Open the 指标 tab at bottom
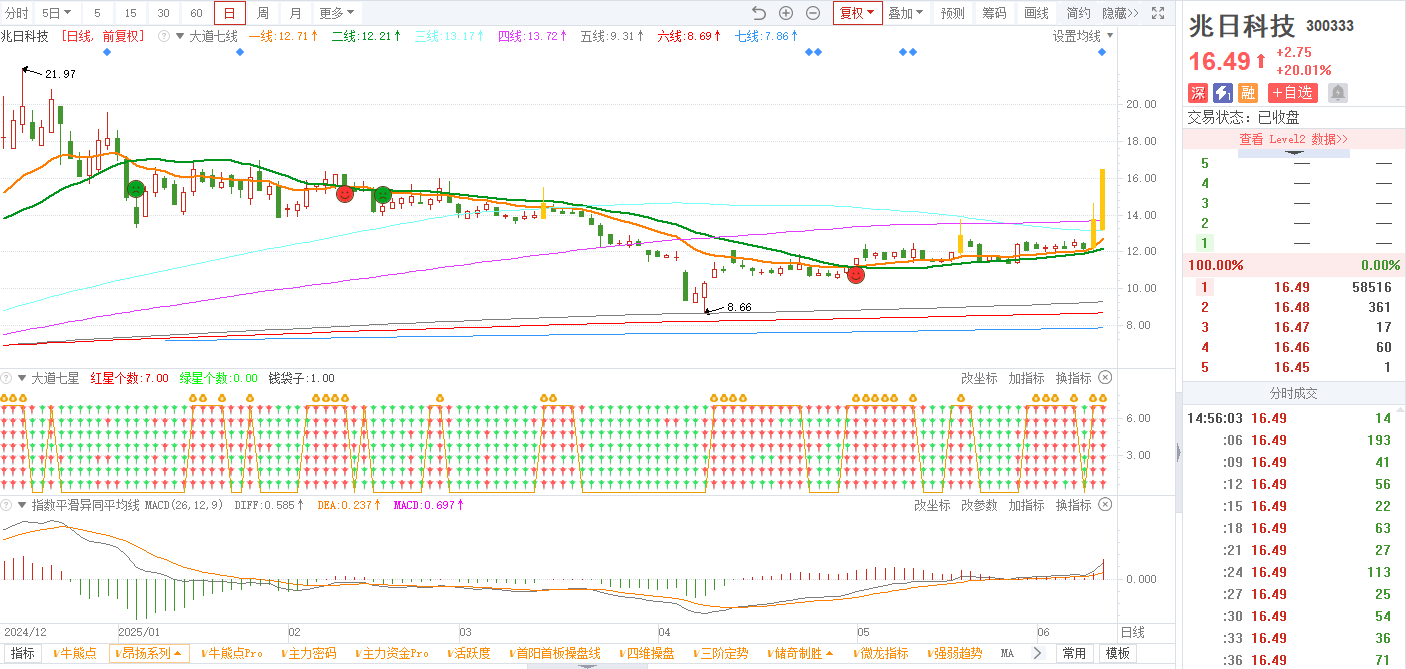 click(22, 653)
